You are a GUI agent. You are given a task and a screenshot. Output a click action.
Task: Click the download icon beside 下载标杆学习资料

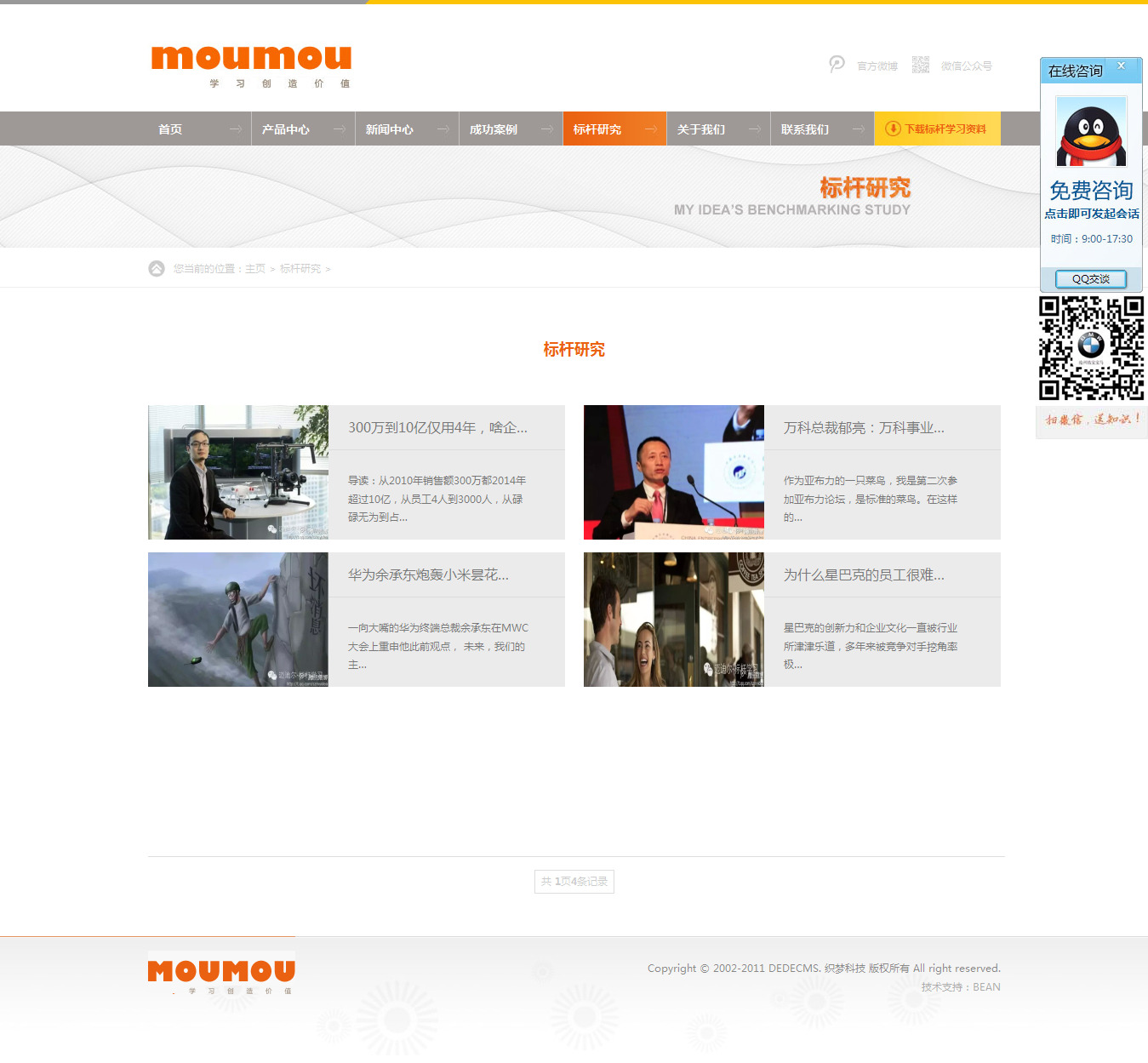click(893, 129)
